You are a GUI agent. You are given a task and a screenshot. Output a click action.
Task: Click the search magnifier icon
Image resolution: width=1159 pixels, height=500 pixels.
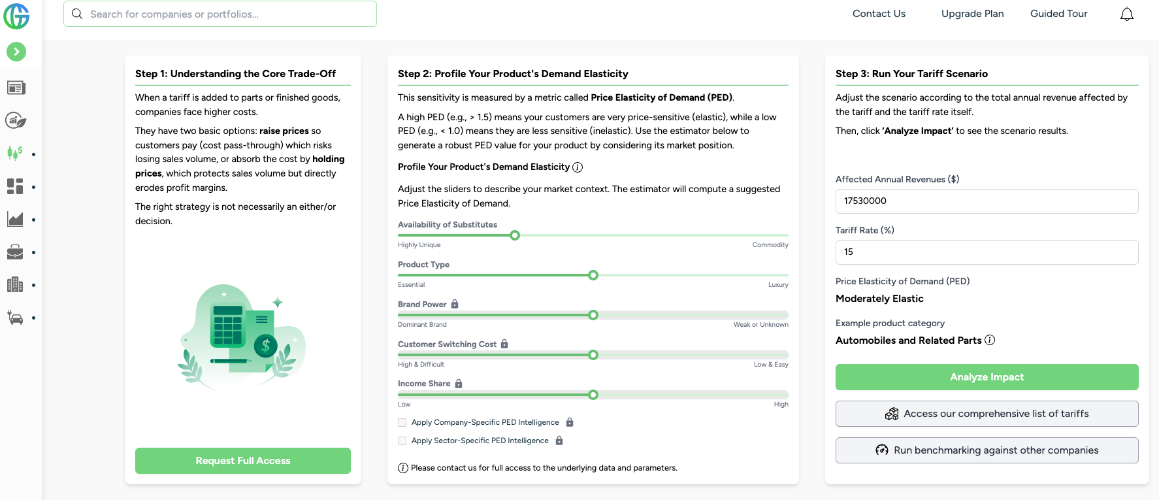click(76, 14)
